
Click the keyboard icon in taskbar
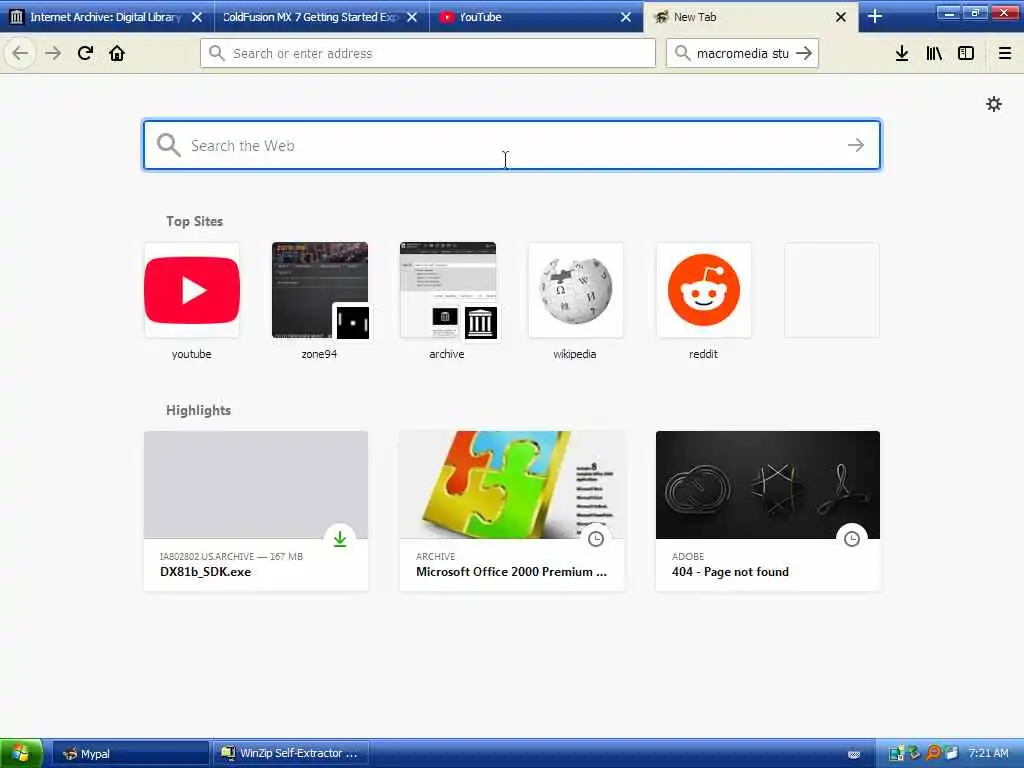(854, 754)
